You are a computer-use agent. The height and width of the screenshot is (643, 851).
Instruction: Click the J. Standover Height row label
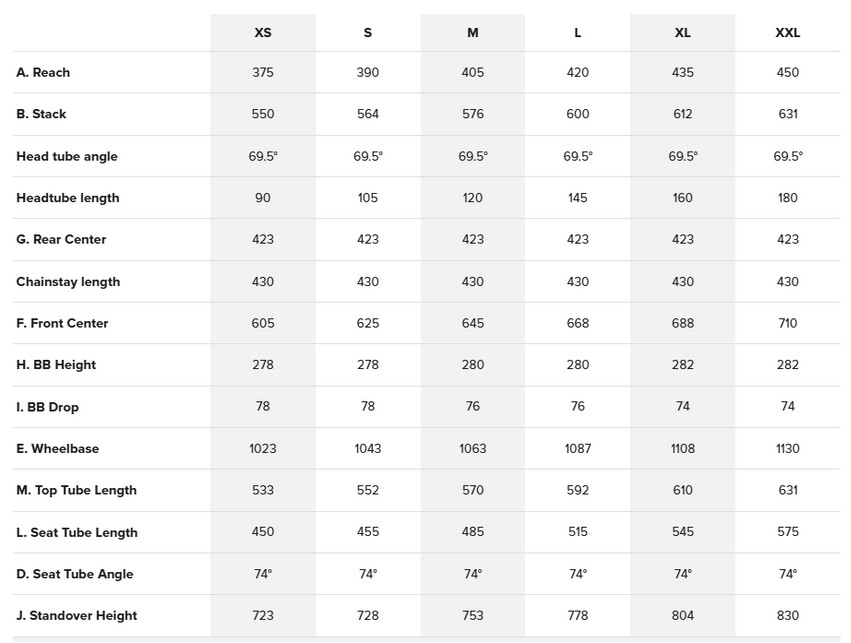click(76, 616)
